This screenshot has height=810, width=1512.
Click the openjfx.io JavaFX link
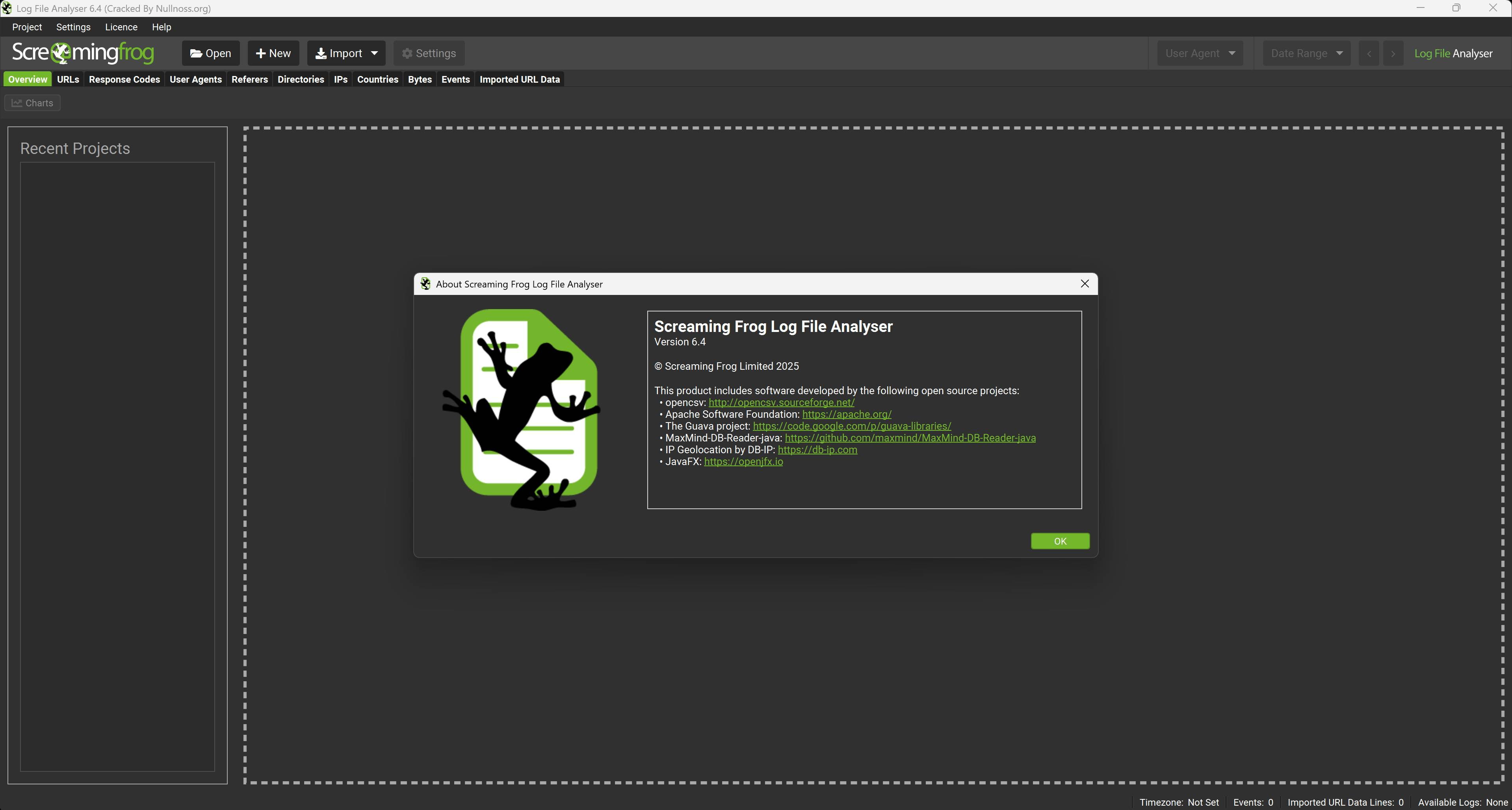[x=743, y=462]
